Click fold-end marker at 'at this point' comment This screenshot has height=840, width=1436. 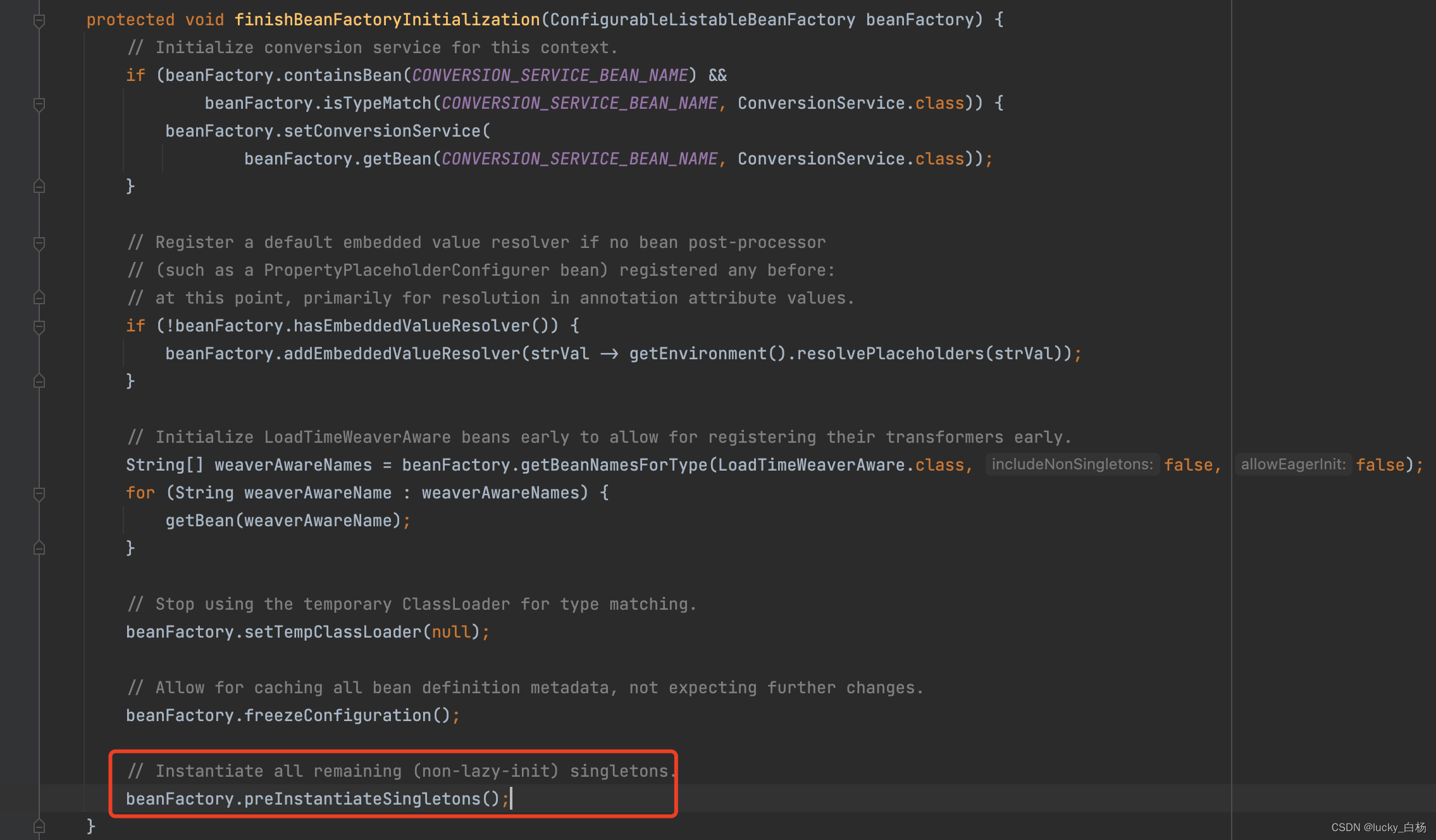tap(39, 298)
